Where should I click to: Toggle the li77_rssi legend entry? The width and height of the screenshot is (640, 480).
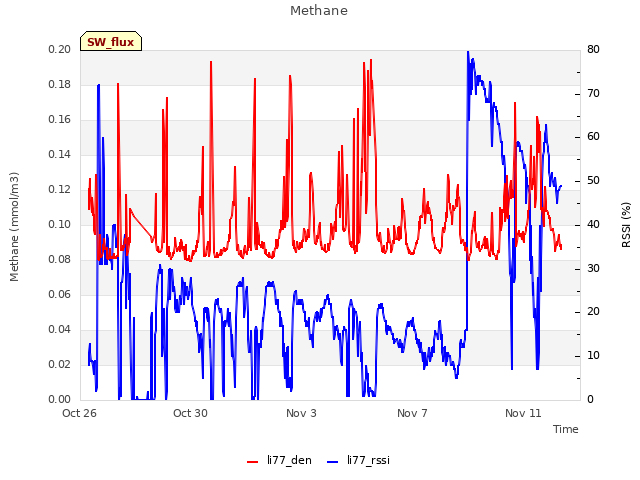[x=358, y=460]
